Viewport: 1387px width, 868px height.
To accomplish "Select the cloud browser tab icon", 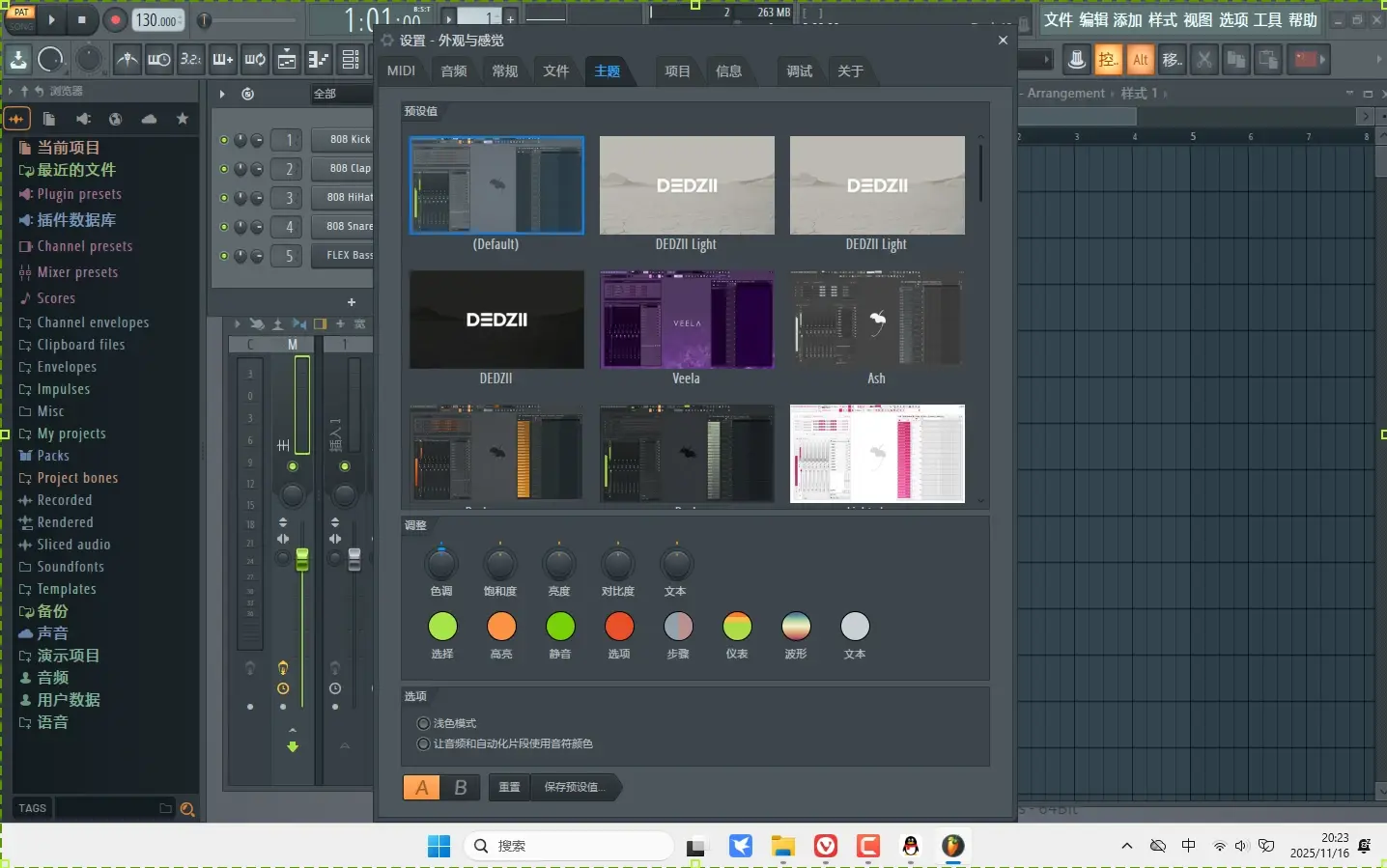I will (x=149, y=119).
